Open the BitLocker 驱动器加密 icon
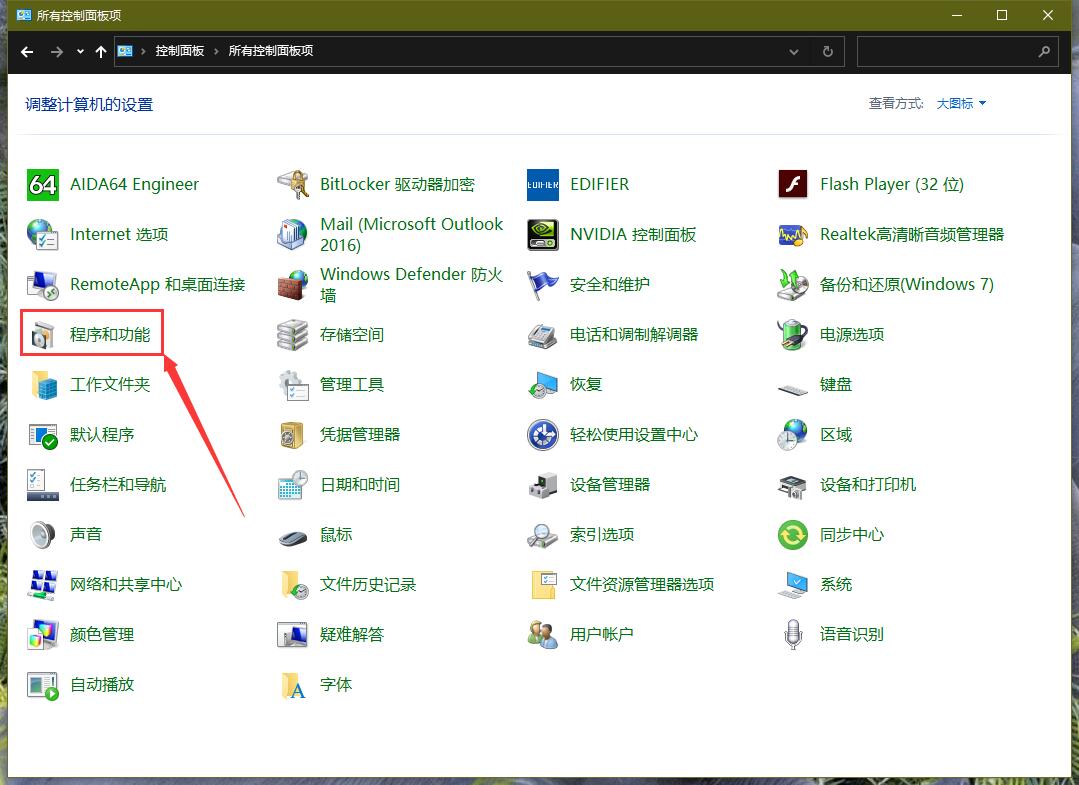 click(292, 184)
